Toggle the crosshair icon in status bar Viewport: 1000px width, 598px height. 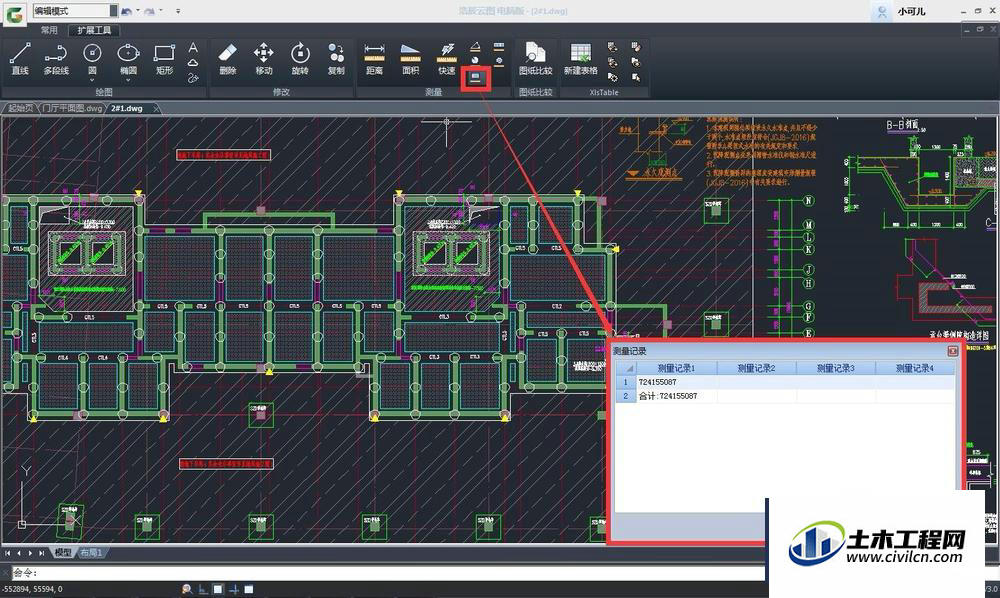click(233, 589)
